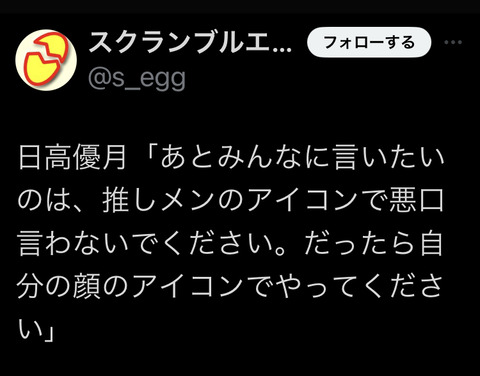Click the phrase あとみんなに言いたい in the tweet
This screenshot has width=480, height=376.
coord(303,157)
